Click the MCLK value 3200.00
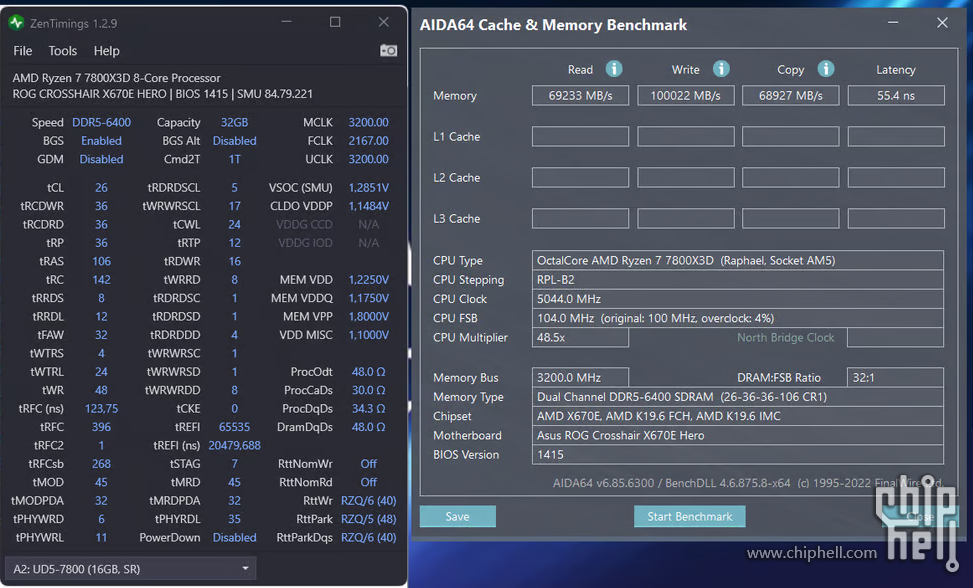 369,122
